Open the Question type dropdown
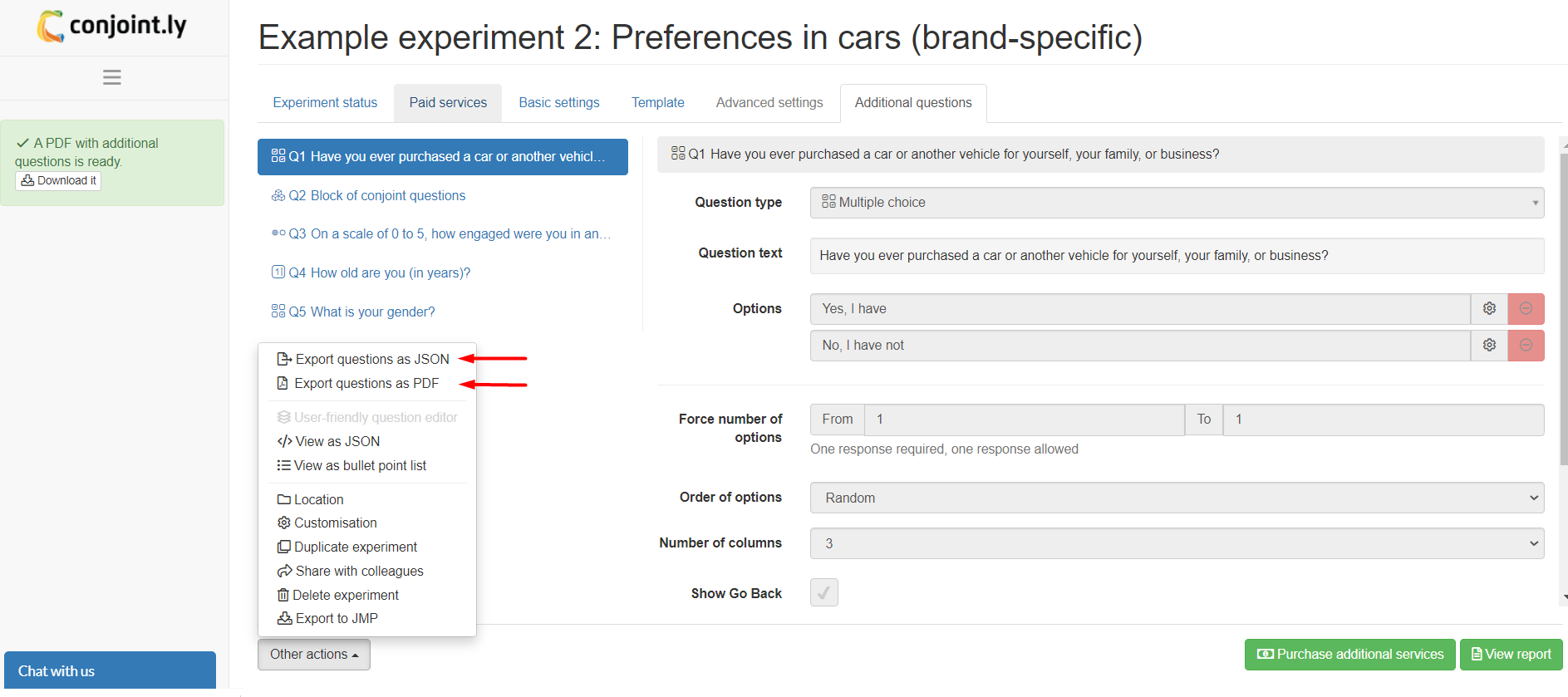Screen dimensions: 1568x697 click(x=1177, y=203)
